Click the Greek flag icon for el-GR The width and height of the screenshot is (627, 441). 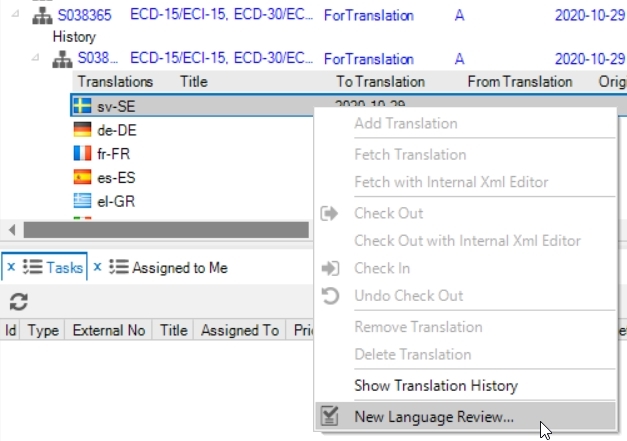(x=82, y=201)
